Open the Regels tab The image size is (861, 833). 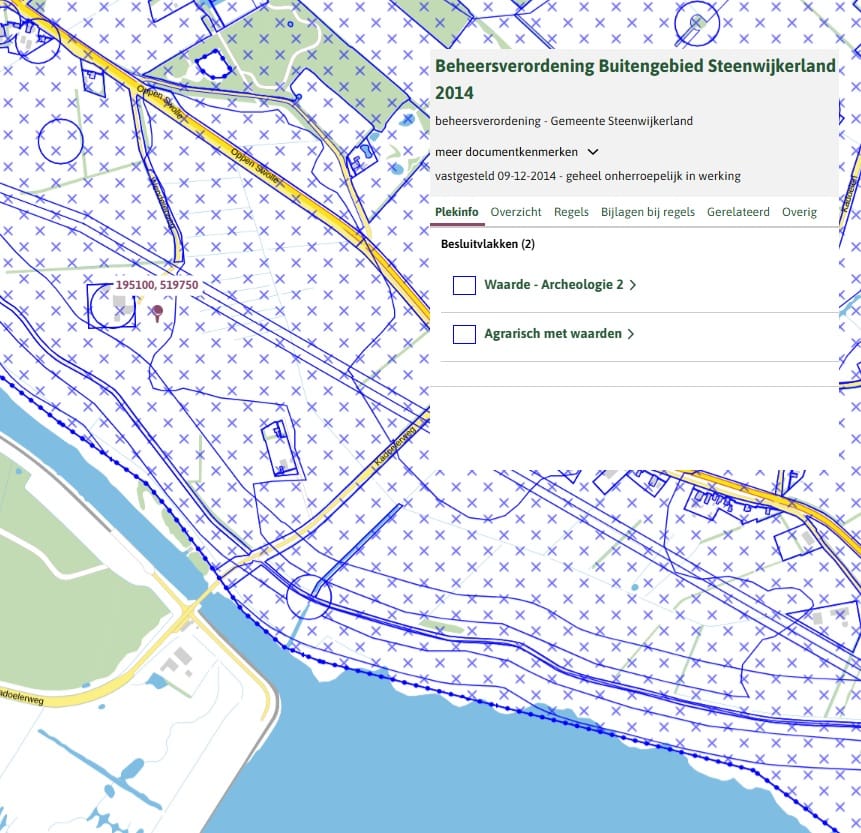tap(571, 212)
